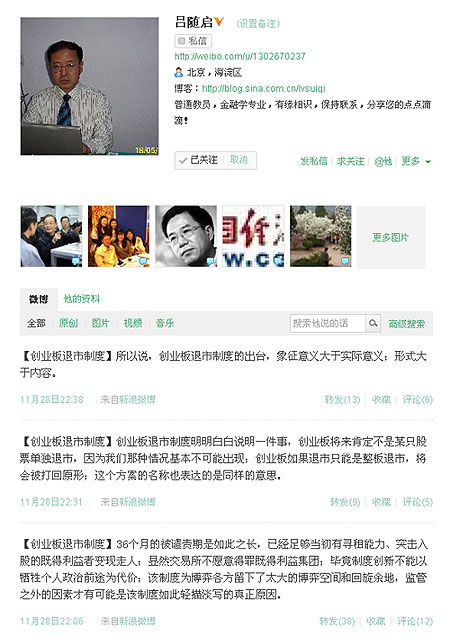Open 高级搜索 advanced search

coord(407,324)
